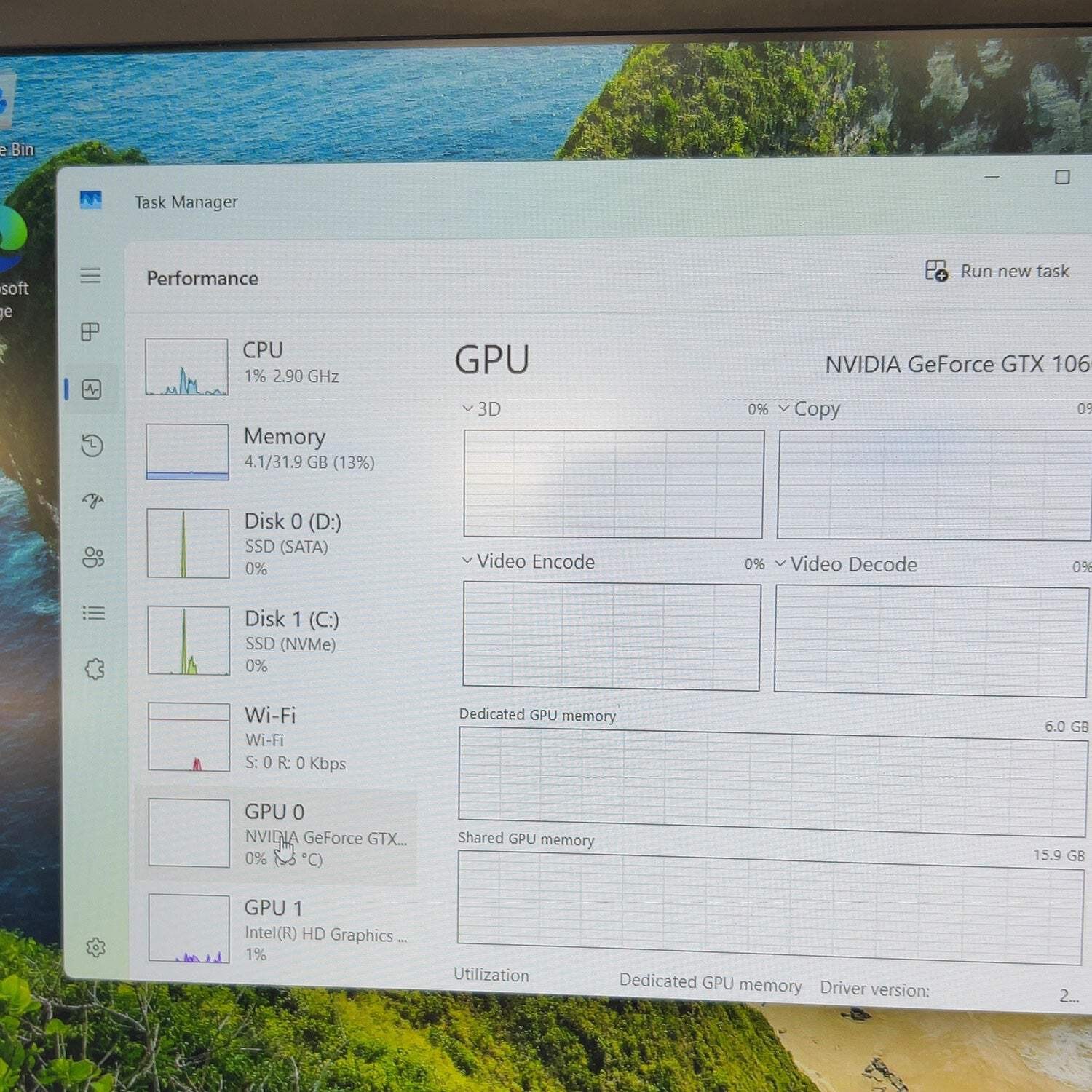The width and height of the screenshot is (1092, 1092).
Task: Click the Memory usage graph thumbnail
Action: (x=187, y=452)
